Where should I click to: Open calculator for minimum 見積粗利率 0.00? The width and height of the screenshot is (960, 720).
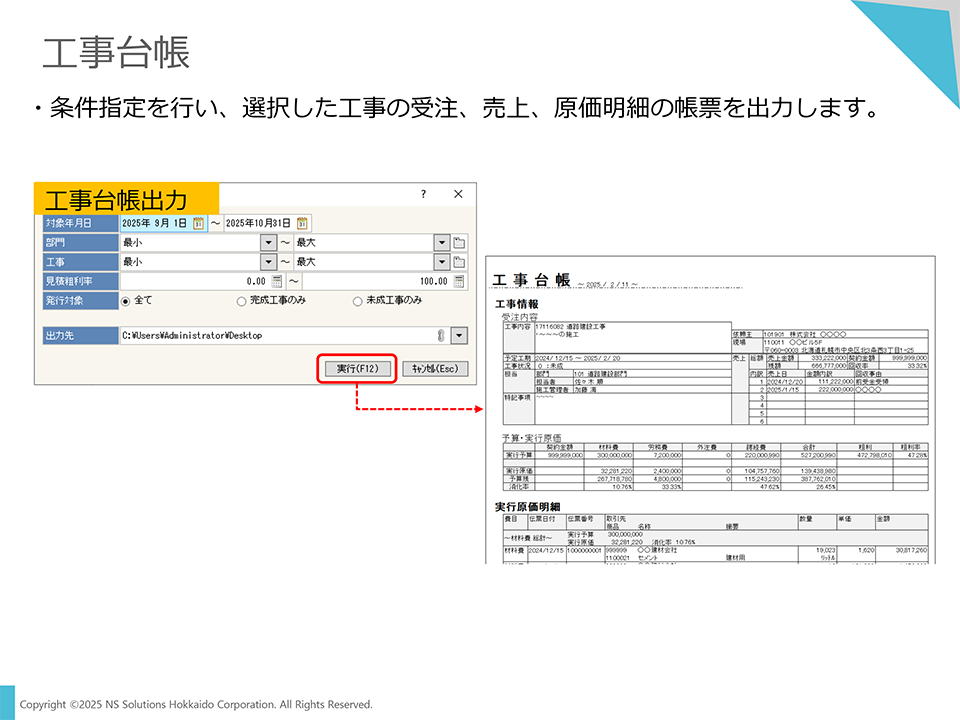(276, 282)
